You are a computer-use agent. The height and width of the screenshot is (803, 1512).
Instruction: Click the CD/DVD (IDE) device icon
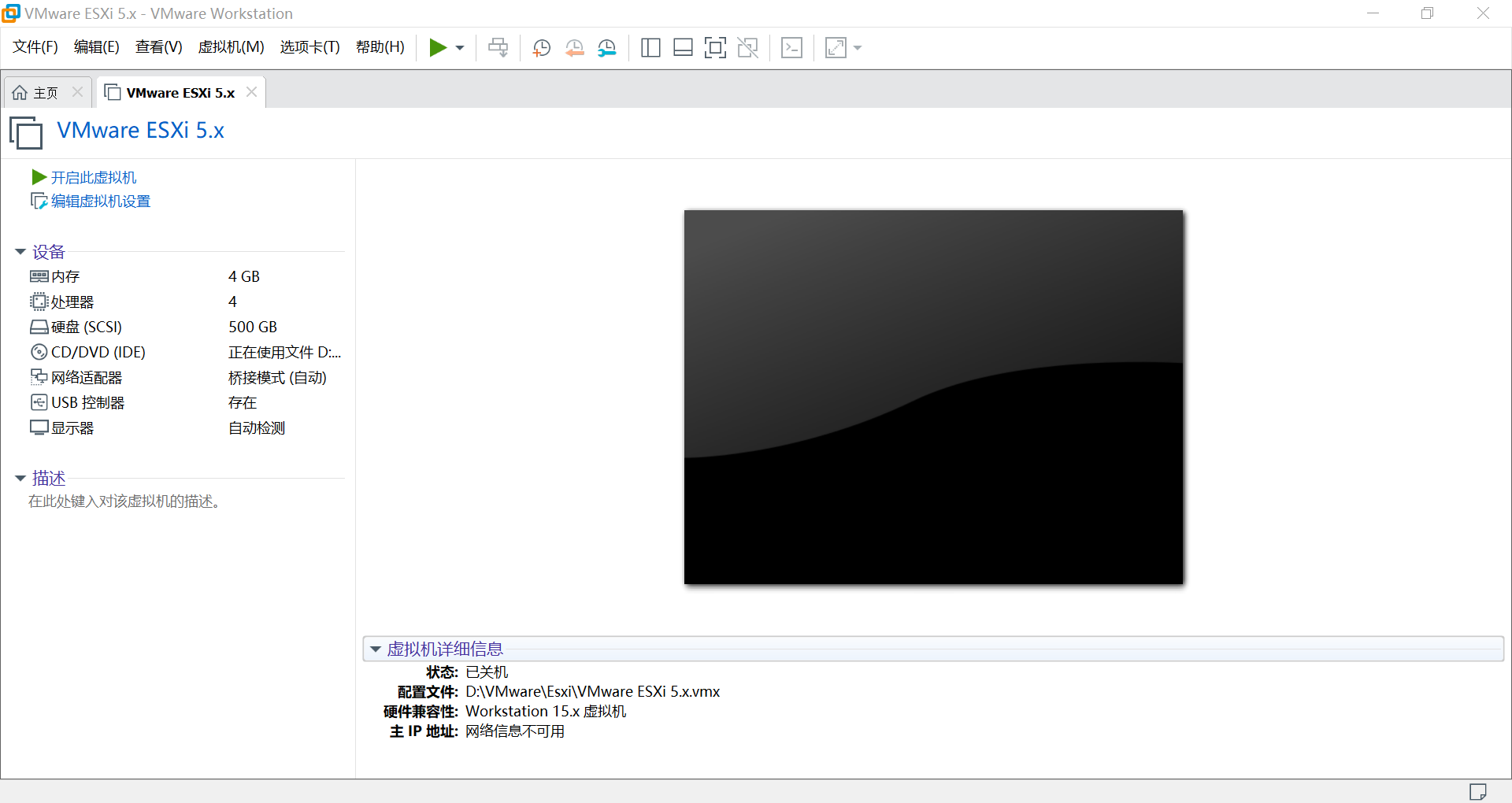(39, 352)
